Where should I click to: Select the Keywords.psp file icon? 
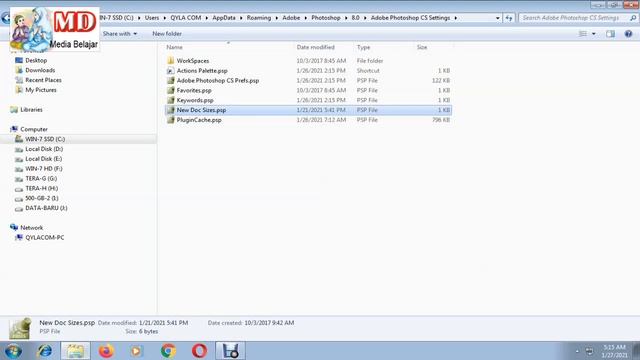[171, 100]
